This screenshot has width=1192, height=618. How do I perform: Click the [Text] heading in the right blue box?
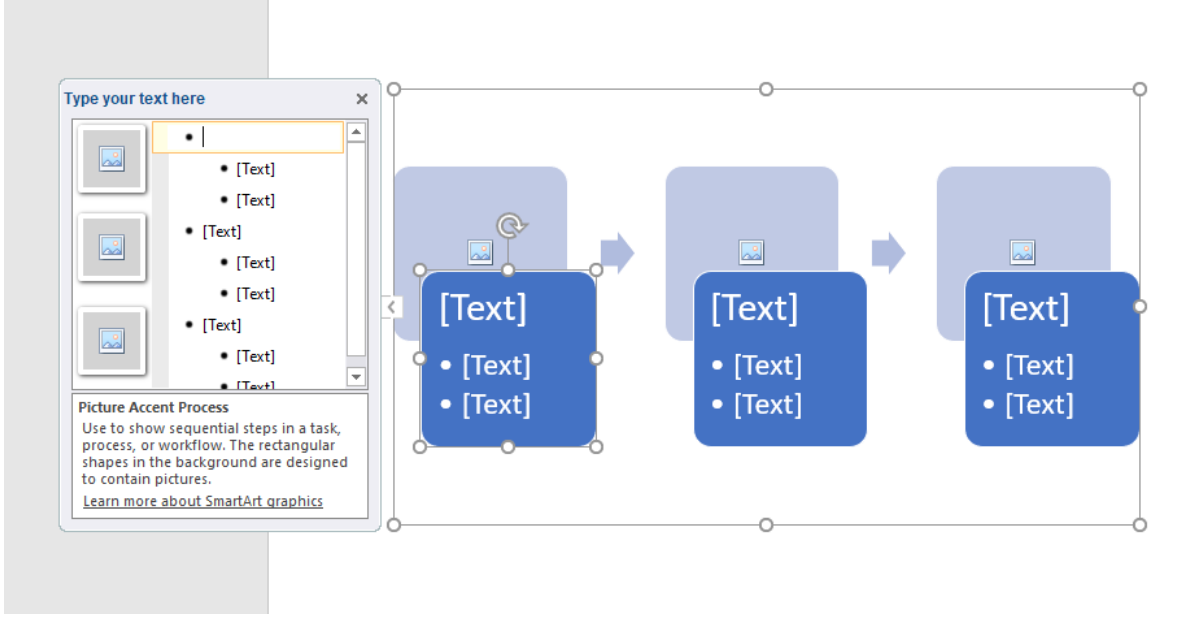pos(1026,309)
